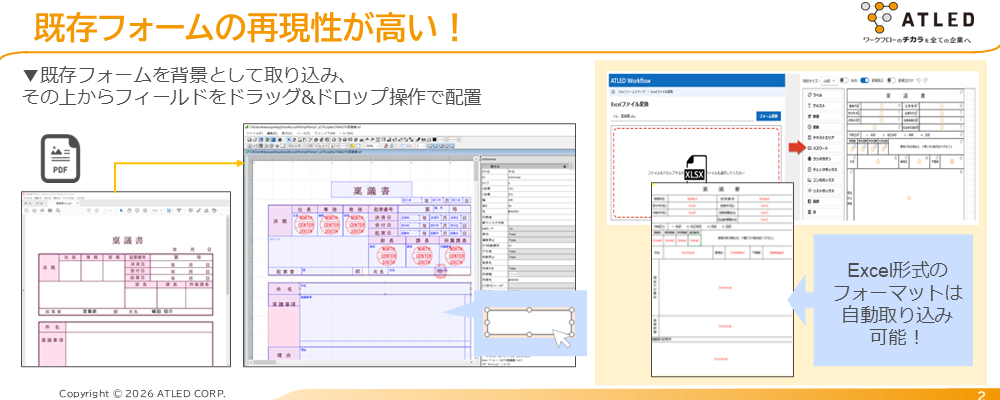Click the Excelファイル変換 breadcrumb link

[x=661, y=92]
